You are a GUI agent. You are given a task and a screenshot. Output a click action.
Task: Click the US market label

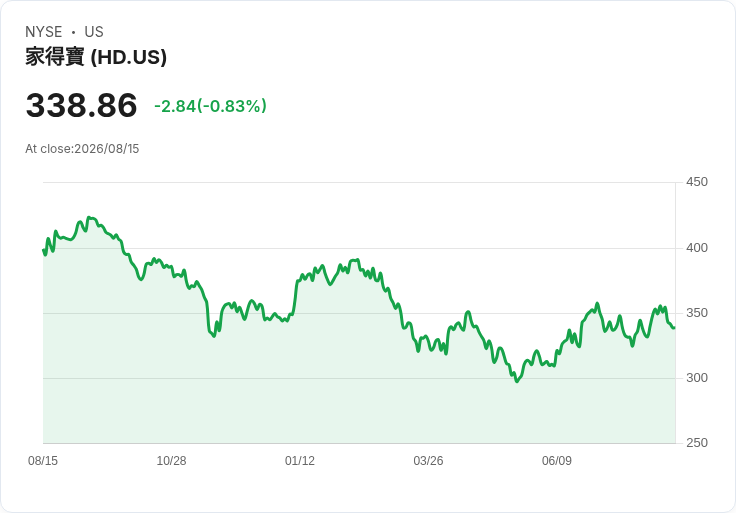[x=94, y=32]
